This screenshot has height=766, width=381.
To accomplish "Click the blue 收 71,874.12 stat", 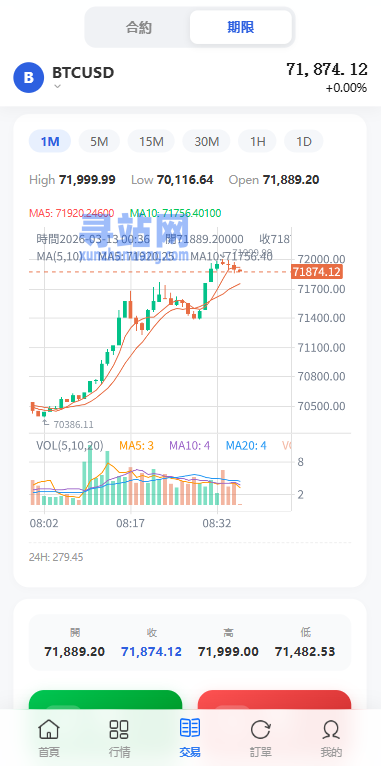I will tap(151, 643).
